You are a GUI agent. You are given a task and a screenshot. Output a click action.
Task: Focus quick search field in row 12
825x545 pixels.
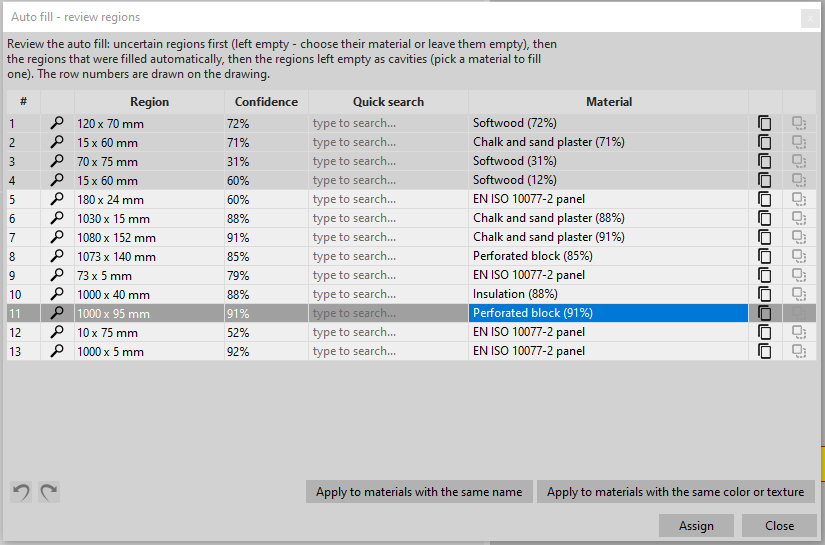tap(388, 332)
